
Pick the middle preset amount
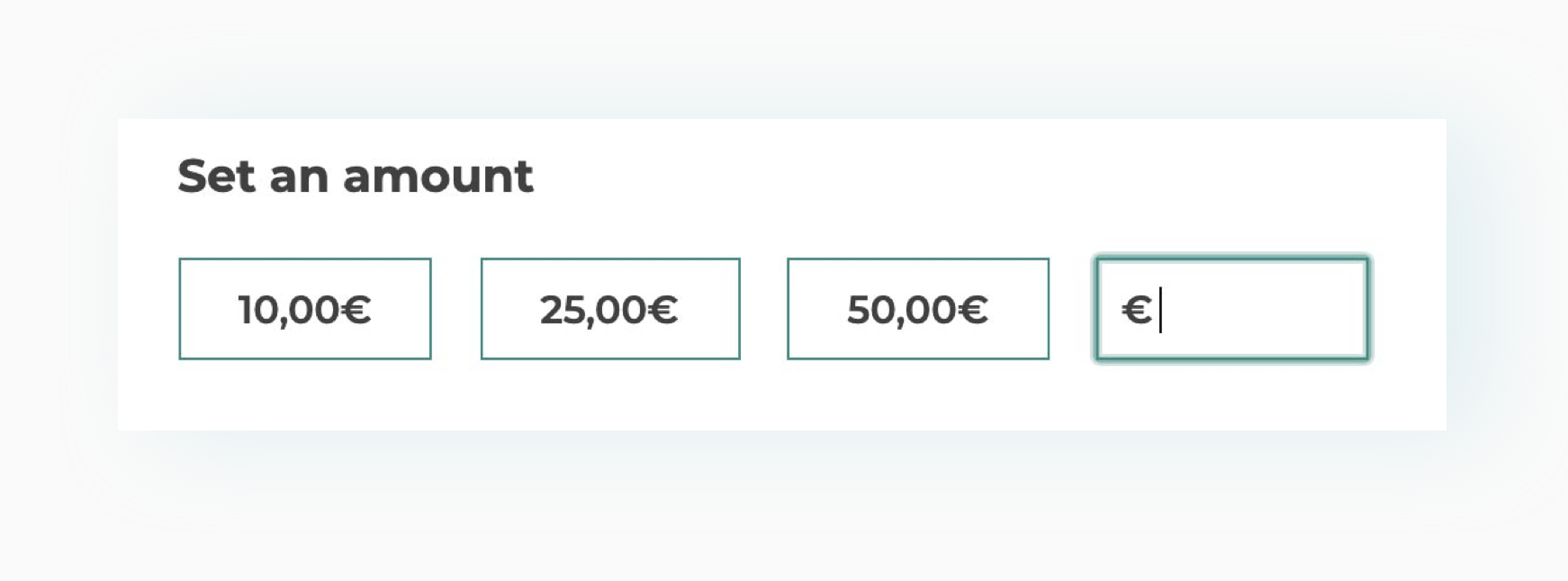click(x=610, y=309)
